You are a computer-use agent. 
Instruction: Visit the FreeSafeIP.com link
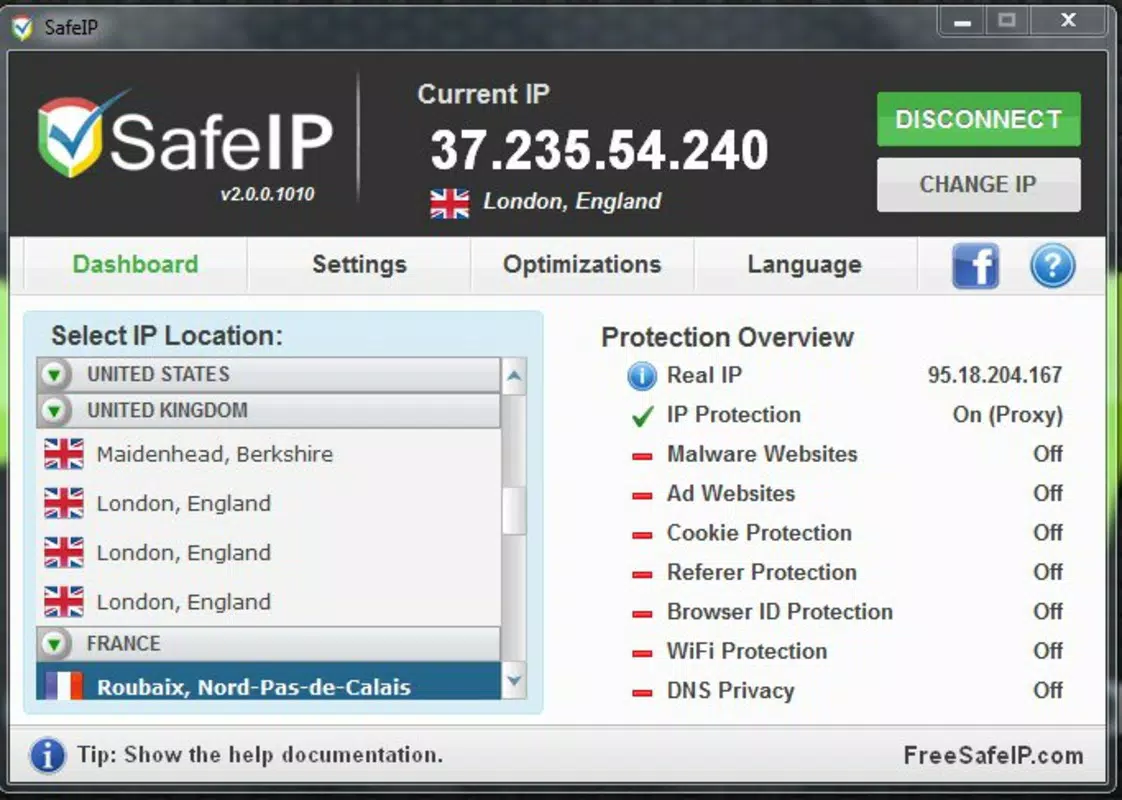click(x=993, y=756)
